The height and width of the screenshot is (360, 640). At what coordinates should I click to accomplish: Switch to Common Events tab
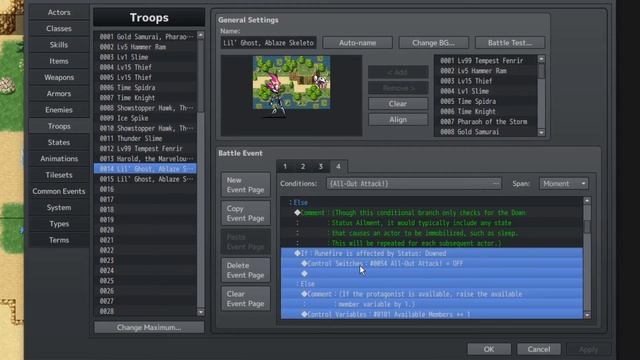(59, 191)
